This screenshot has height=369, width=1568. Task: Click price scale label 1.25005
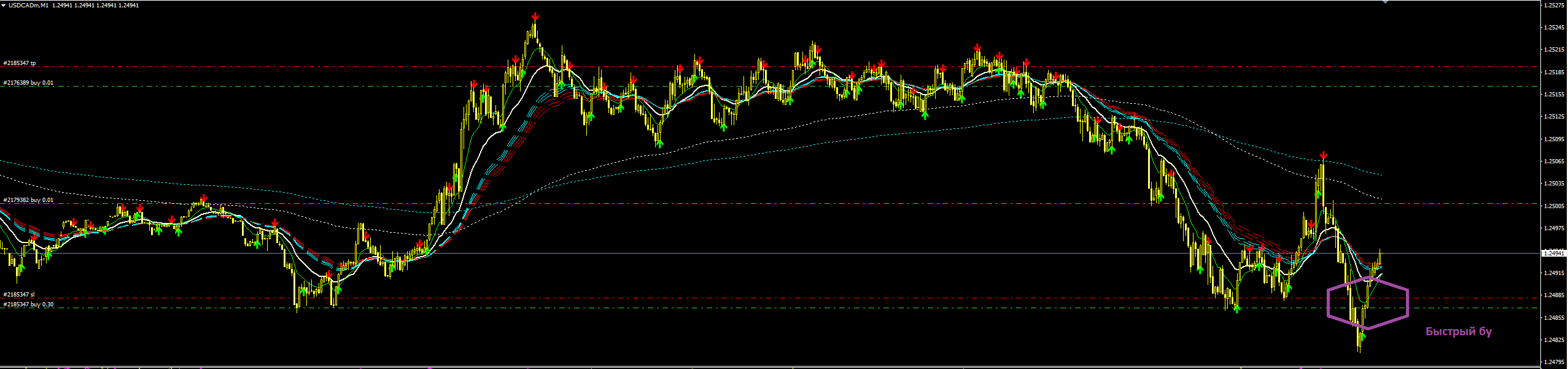click(x=1554, y=206)
